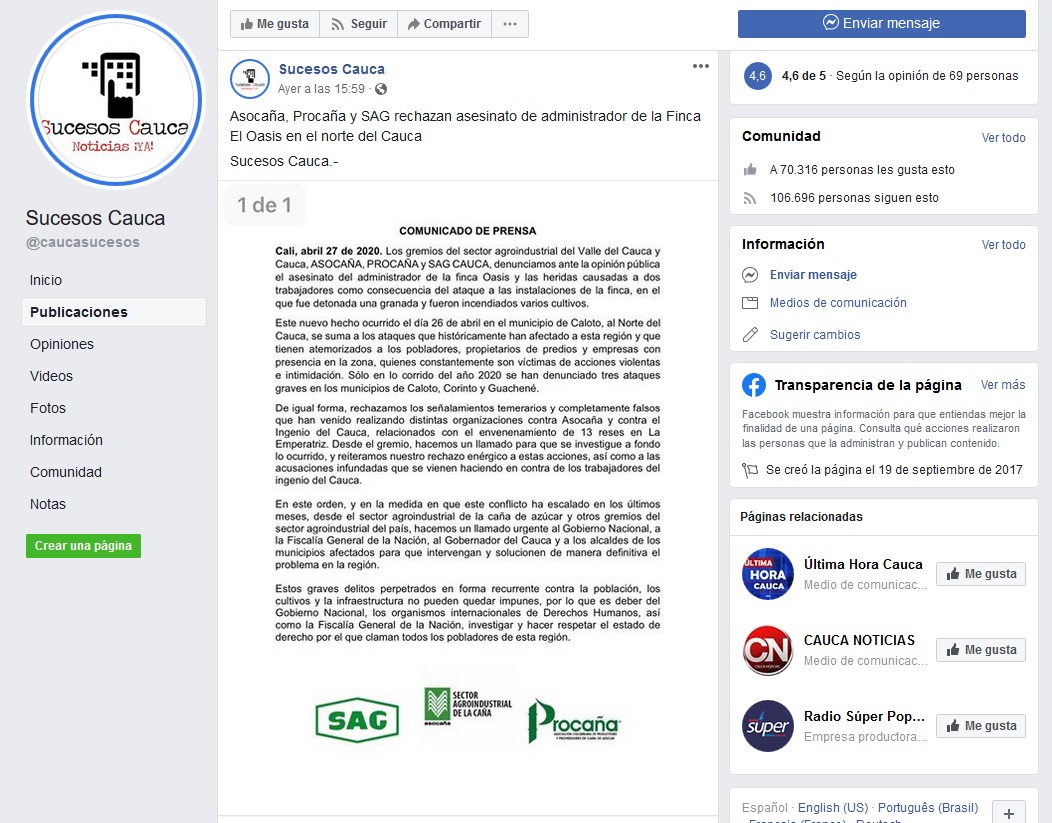Open the Radio Súper Popayán page logo
The width and height of the screenshot is (1052, 823).
click(x=768, y=726)
